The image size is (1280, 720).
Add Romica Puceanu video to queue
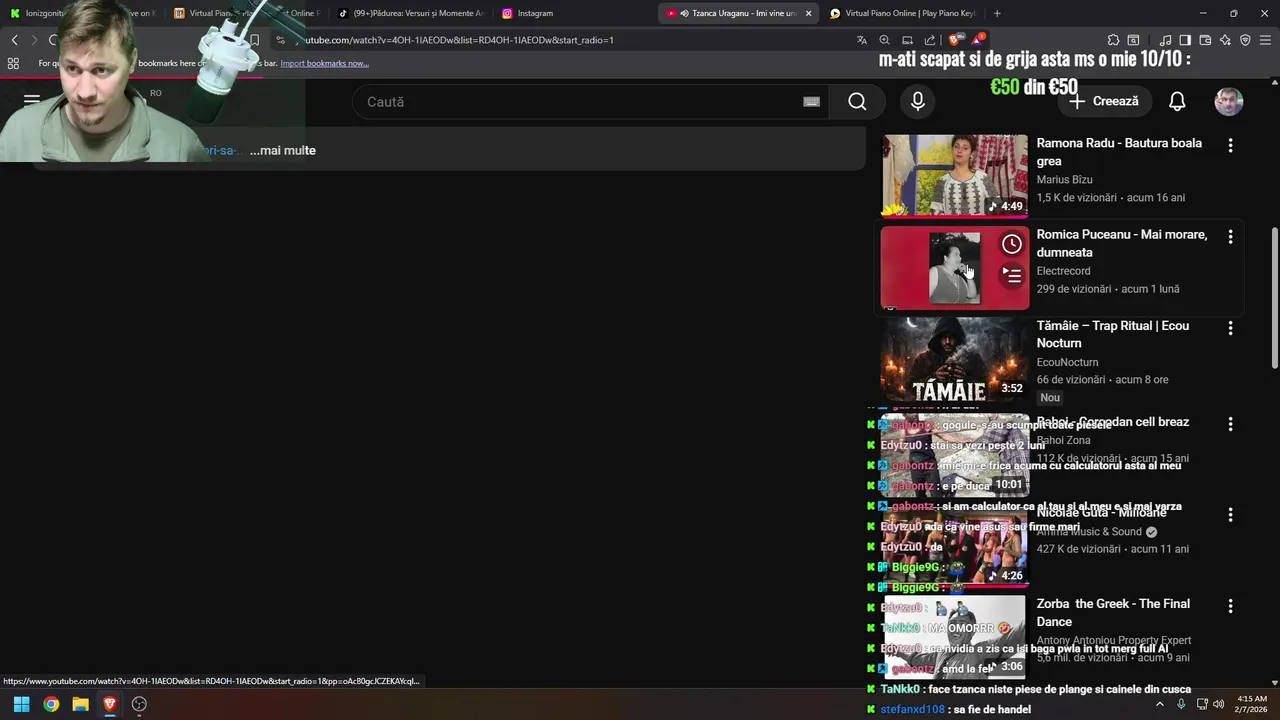pos(1012,276)
